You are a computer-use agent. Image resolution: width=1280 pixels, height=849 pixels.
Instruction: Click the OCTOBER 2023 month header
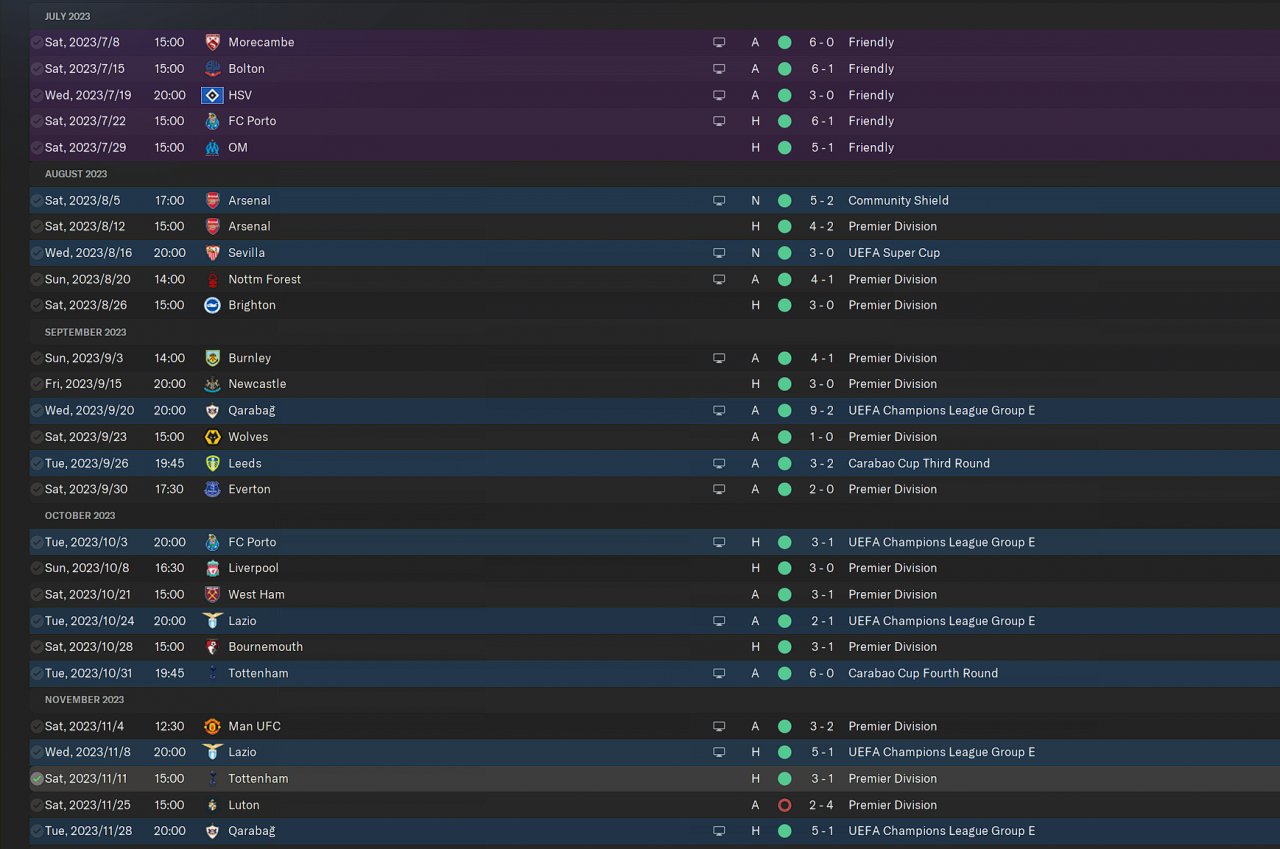(x=80, y=516)
